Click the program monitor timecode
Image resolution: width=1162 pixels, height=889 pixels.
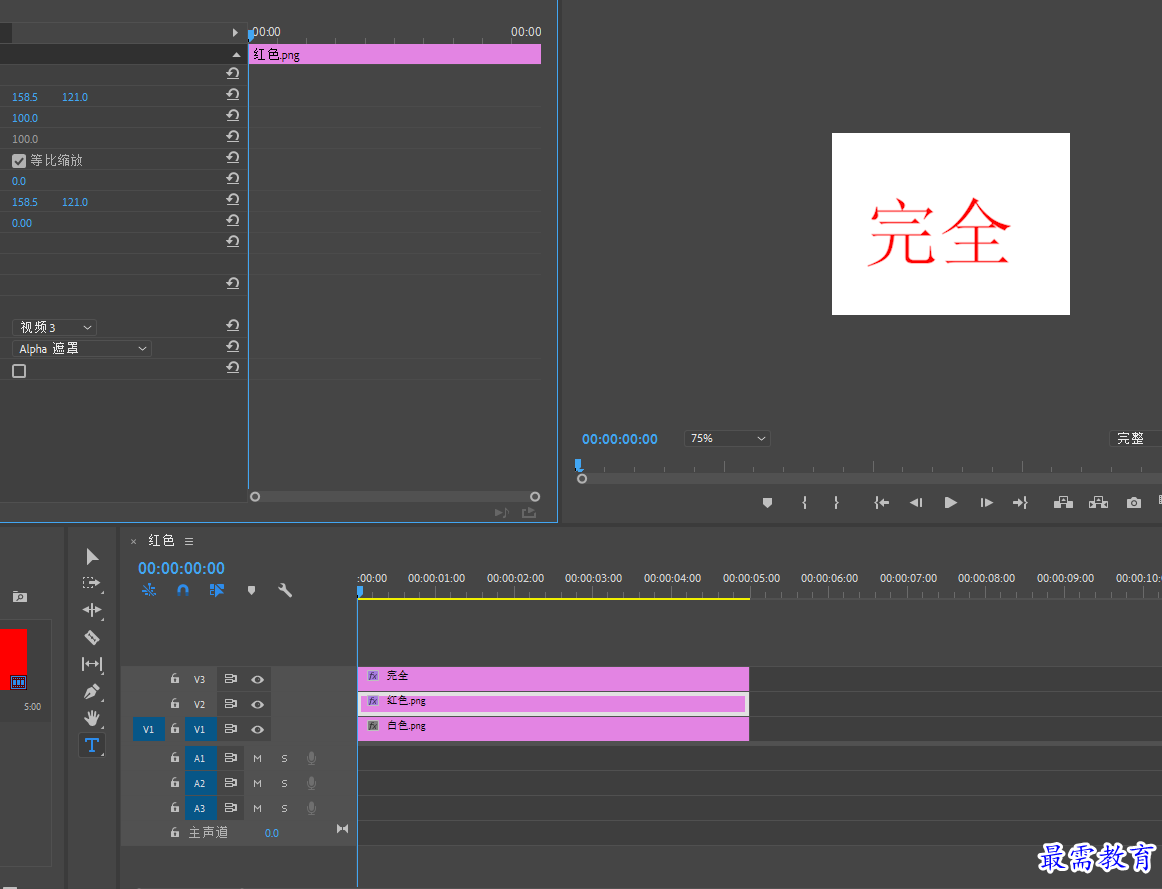click(x=620, y=439)
